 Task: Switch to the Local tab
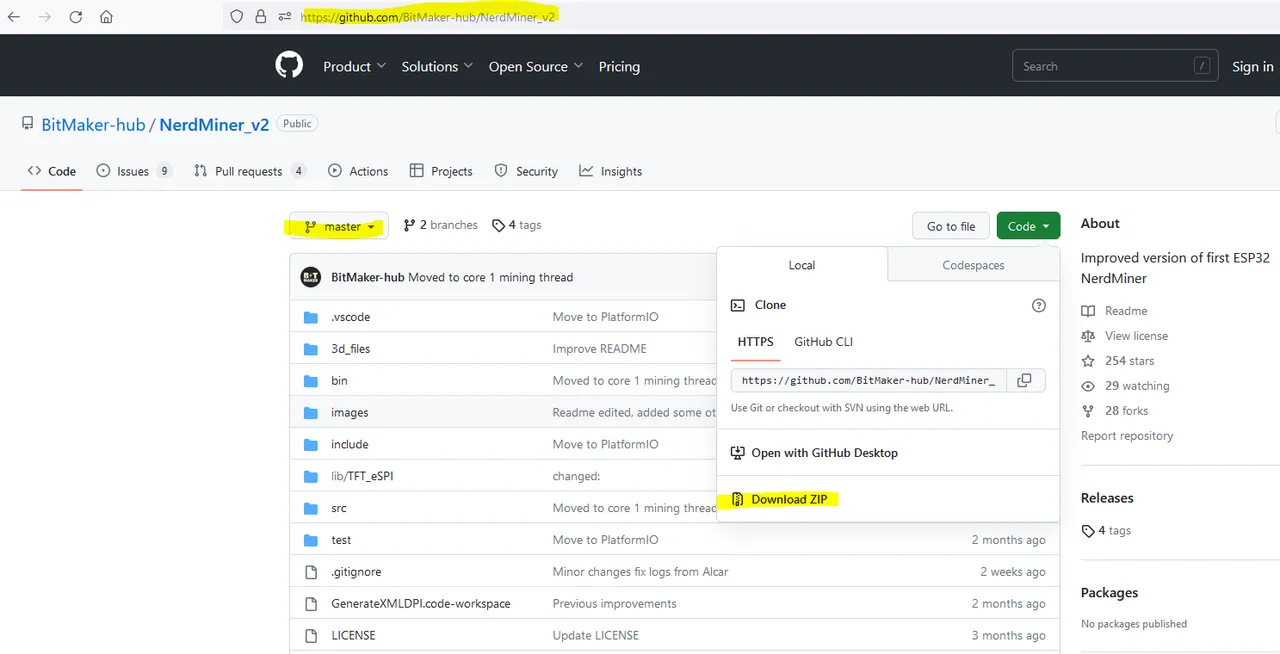(x=802, y=265)
